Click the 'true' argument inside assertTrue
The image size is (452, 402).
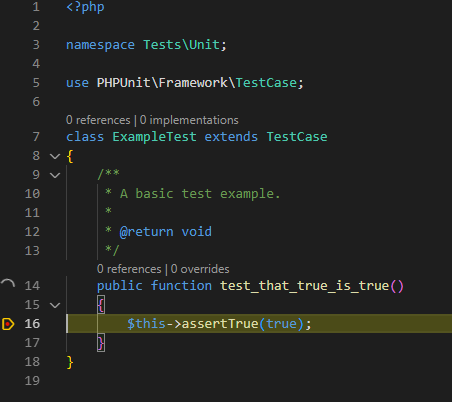point(281,324)
